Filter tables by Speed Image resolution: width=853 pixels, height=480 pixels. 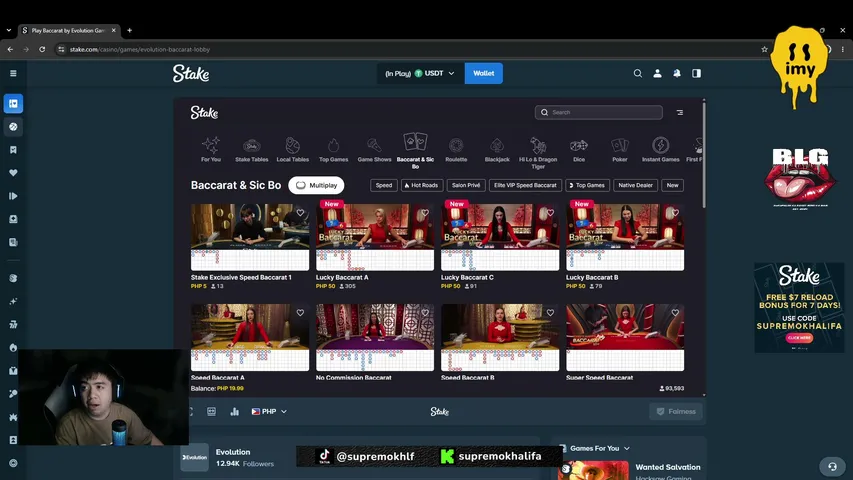click(384, 185)
